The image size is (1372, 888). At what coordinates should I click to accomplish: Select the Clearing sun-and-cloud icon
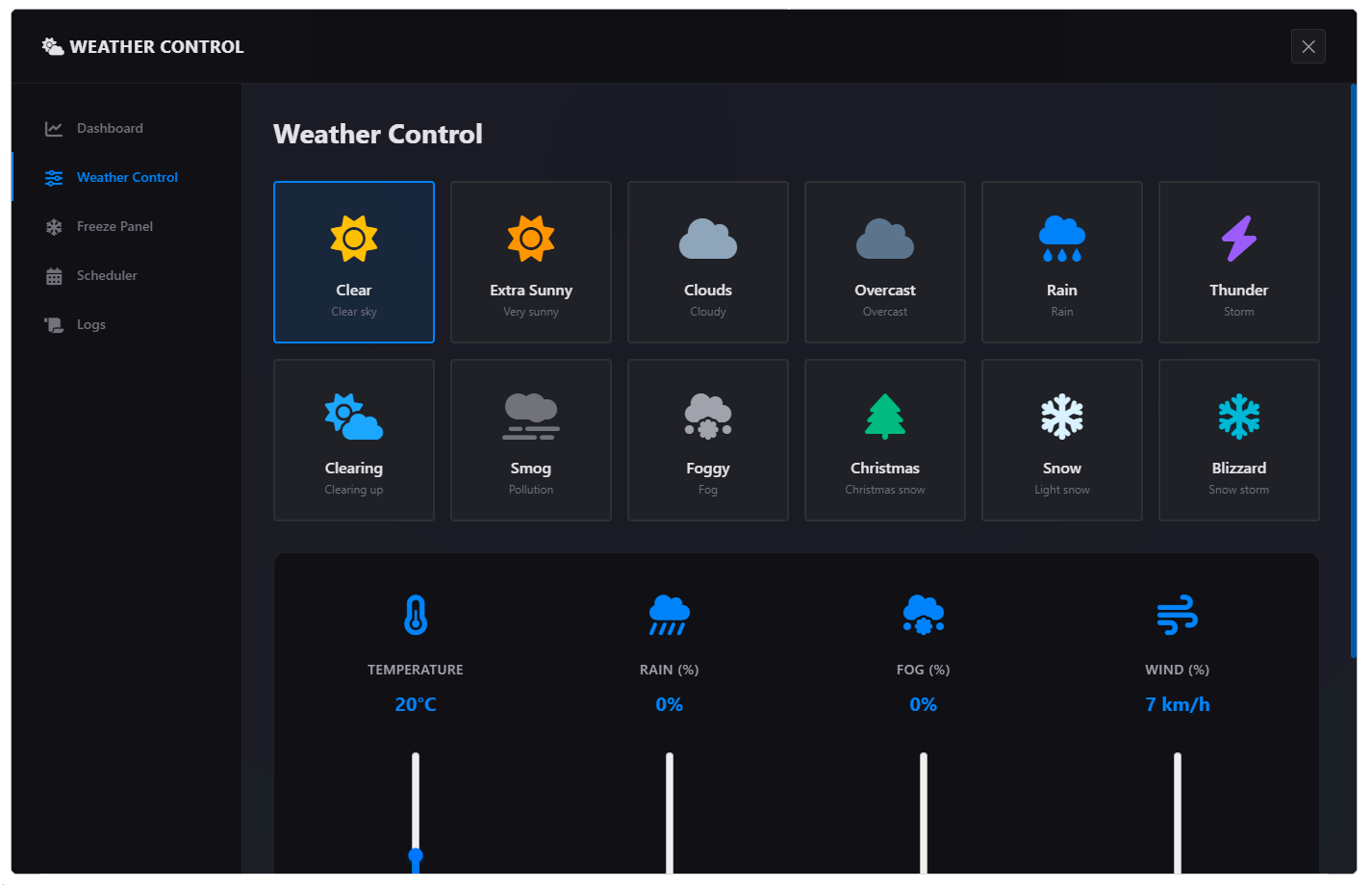click(353, 417)
